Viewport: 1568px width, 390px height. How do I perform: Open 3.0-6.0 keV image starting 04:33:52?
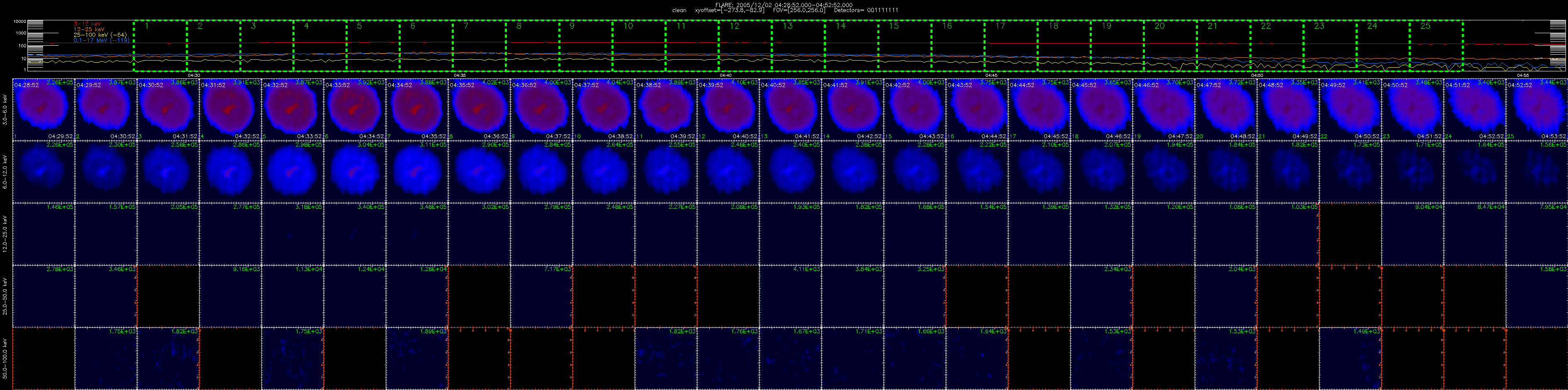(x=354, y=110)
